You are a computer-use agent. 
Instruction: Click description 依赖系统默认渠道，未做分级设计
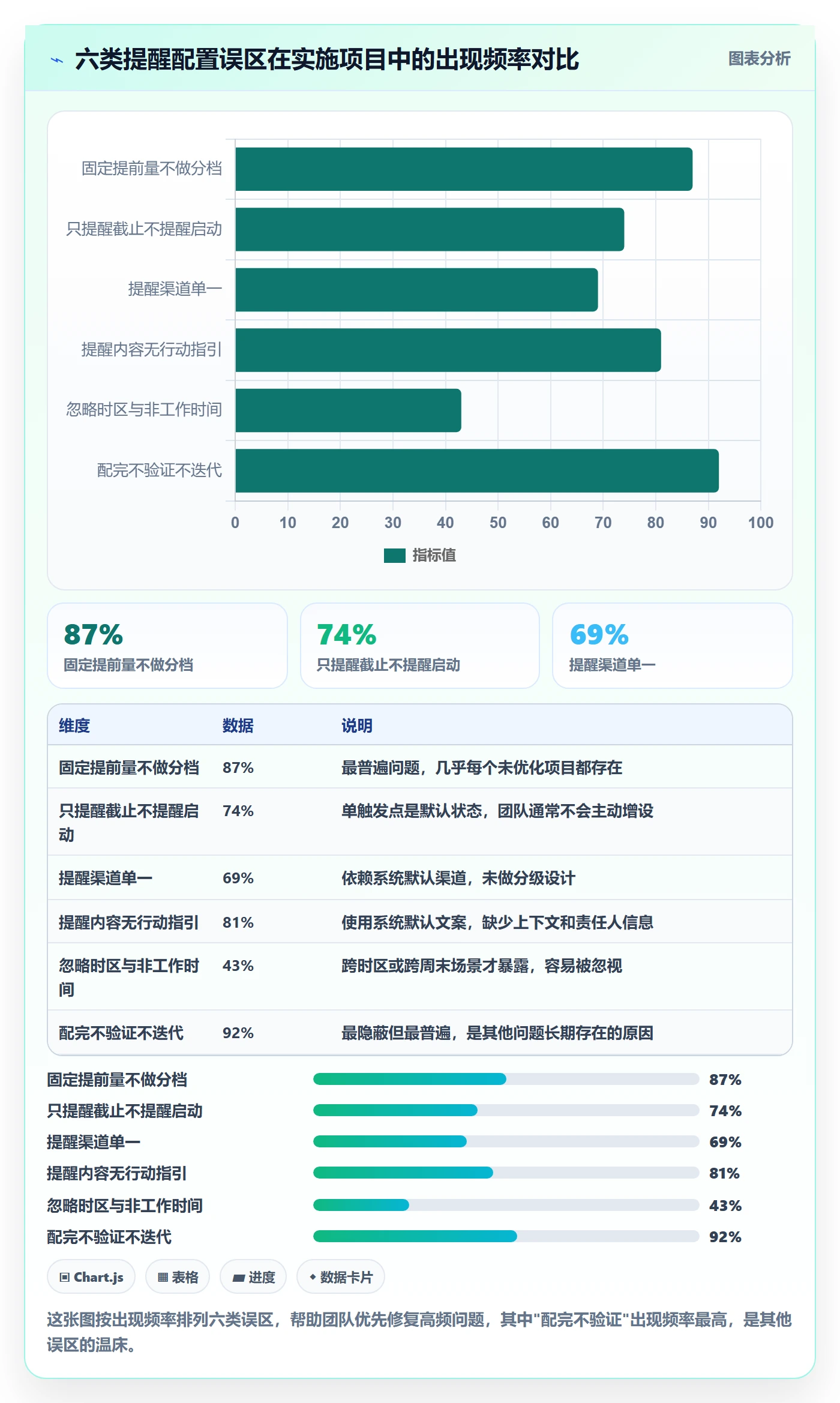tap(458, 878)
